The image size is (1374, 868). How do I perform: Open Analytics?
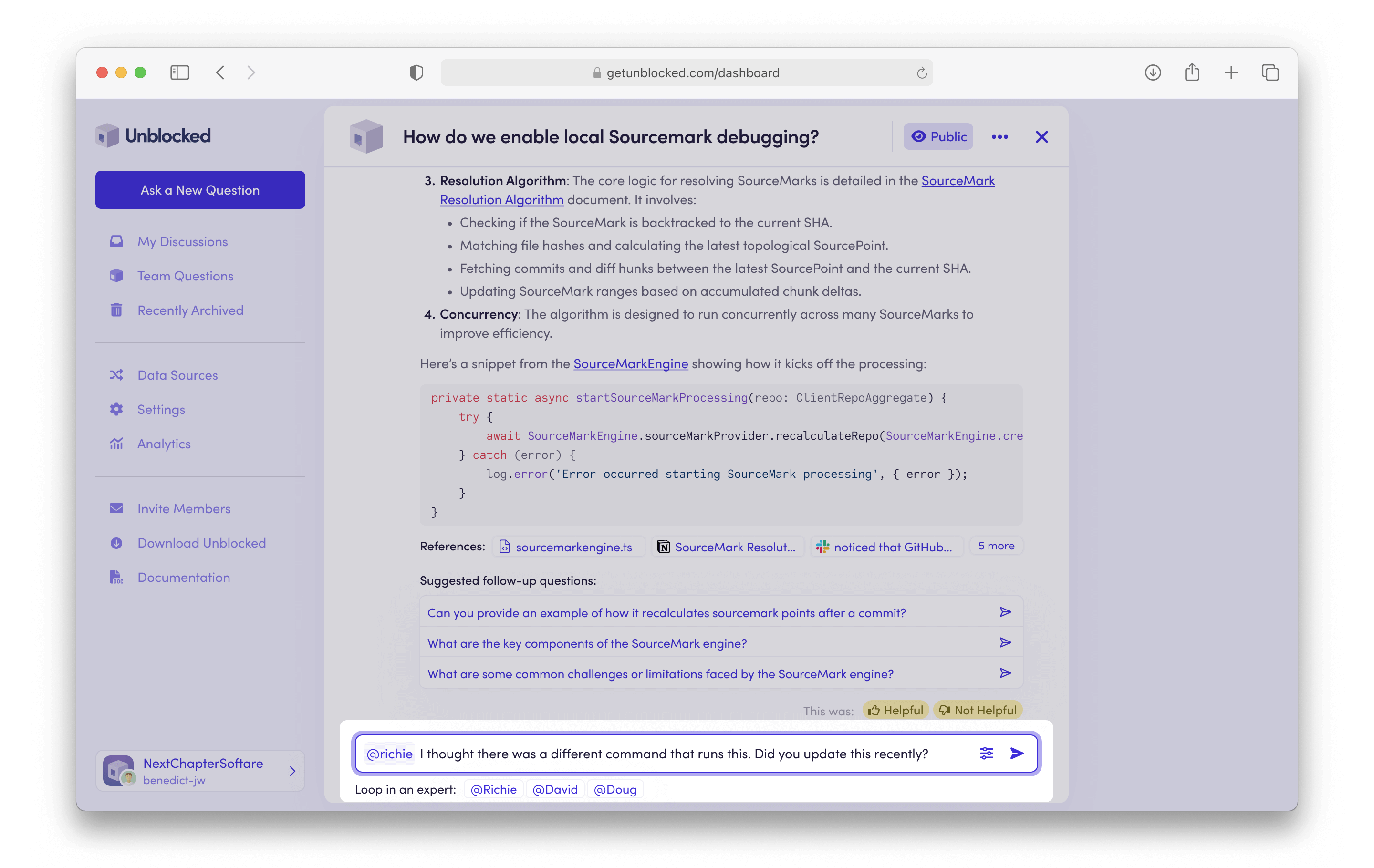tap(164, 443)
